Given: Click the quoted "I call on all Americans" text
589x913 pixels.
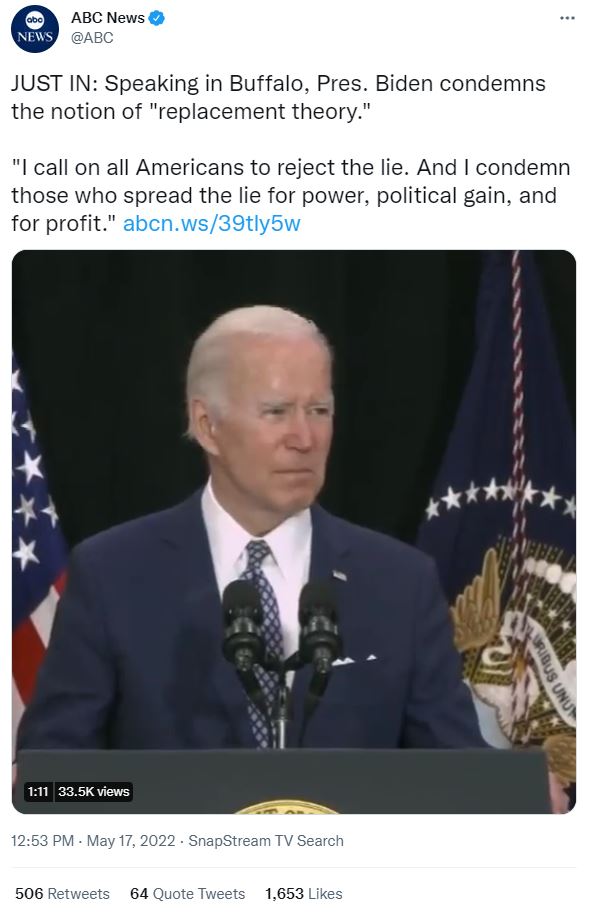Looking at the screenshot, I should pyautogui.click(x=290, y=196).
